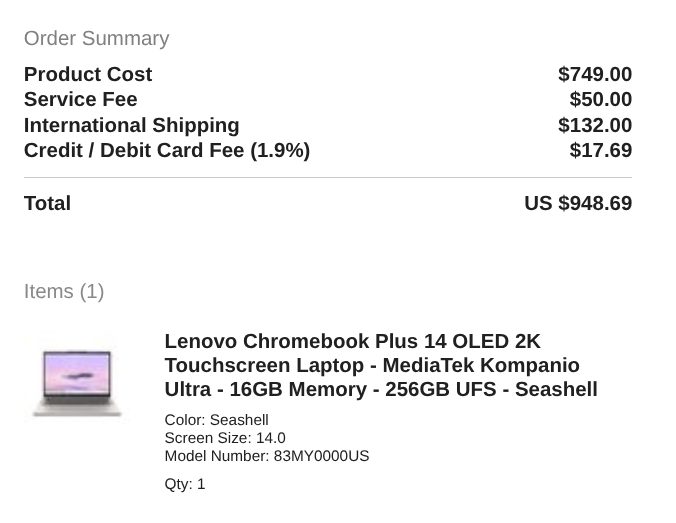Click the Screen Size: 14.0 detail
The width and height of the screenshot is (676, 523).
225,438
